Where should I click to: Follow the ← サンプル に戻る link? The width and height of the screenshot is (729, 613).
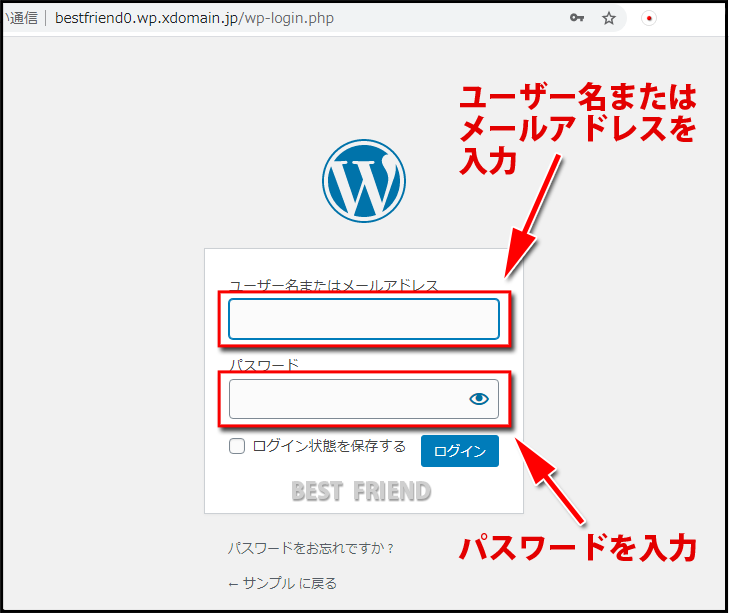pos(282,583)
